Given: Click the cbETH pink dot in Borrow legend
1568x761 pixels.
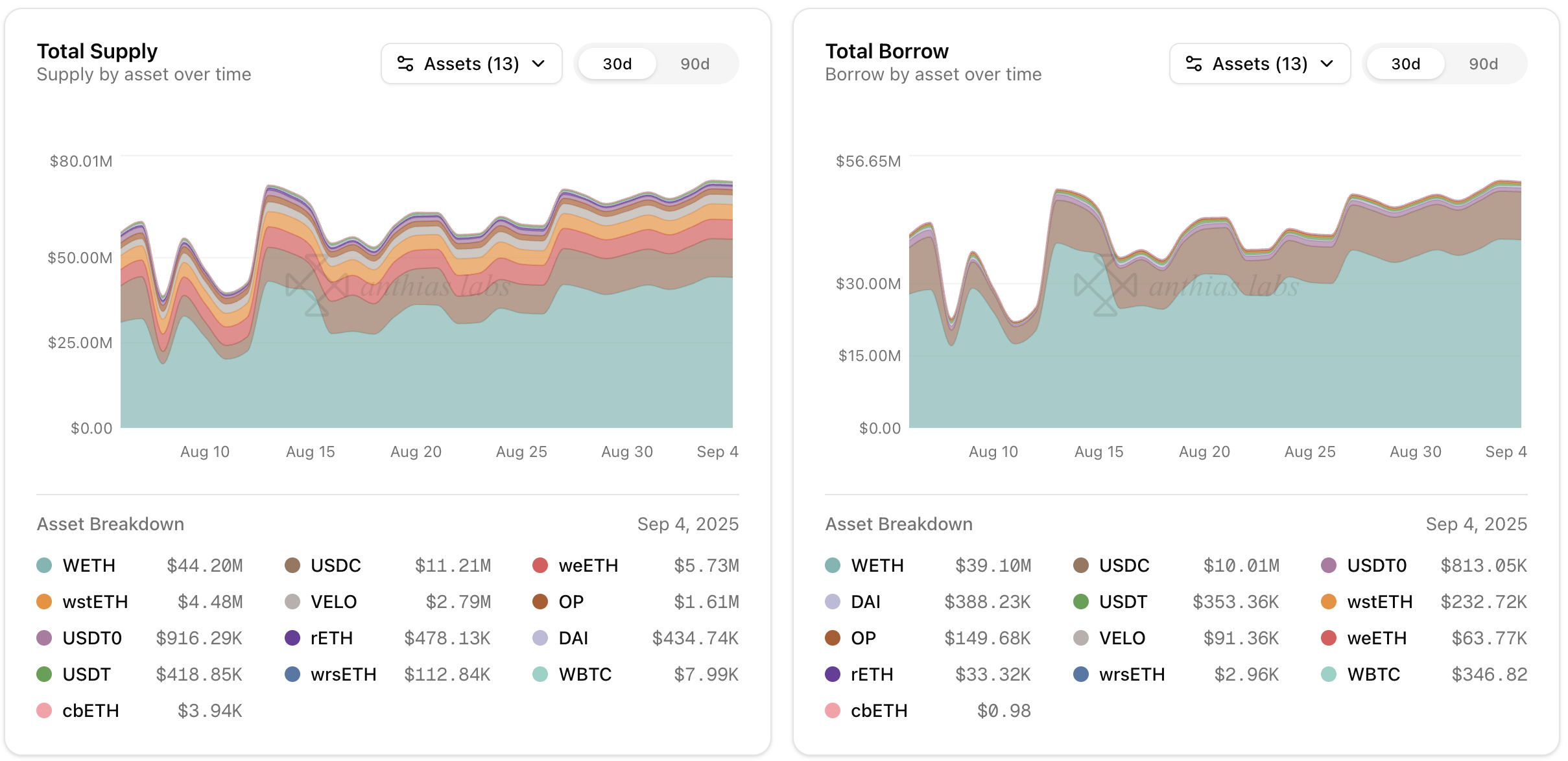Looking at the screenshot, I should 833,710.
